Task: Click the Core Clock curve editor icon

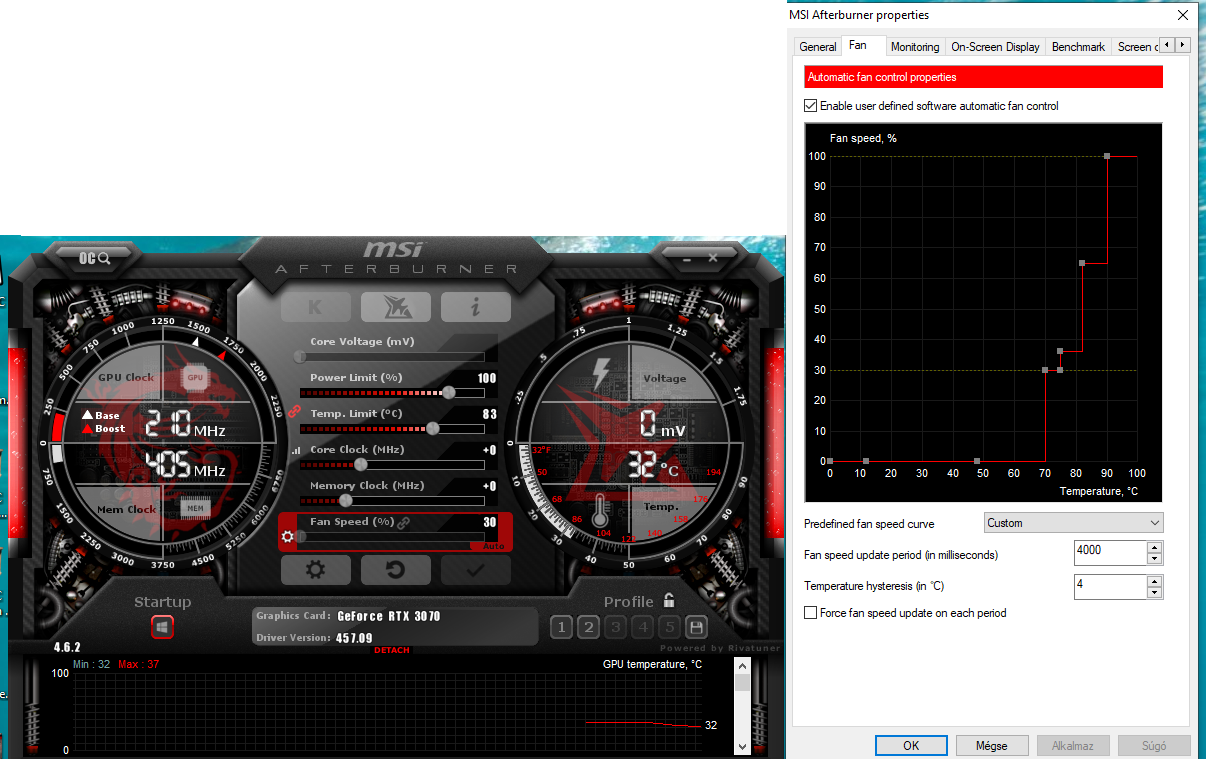Action: coord(295,451)
